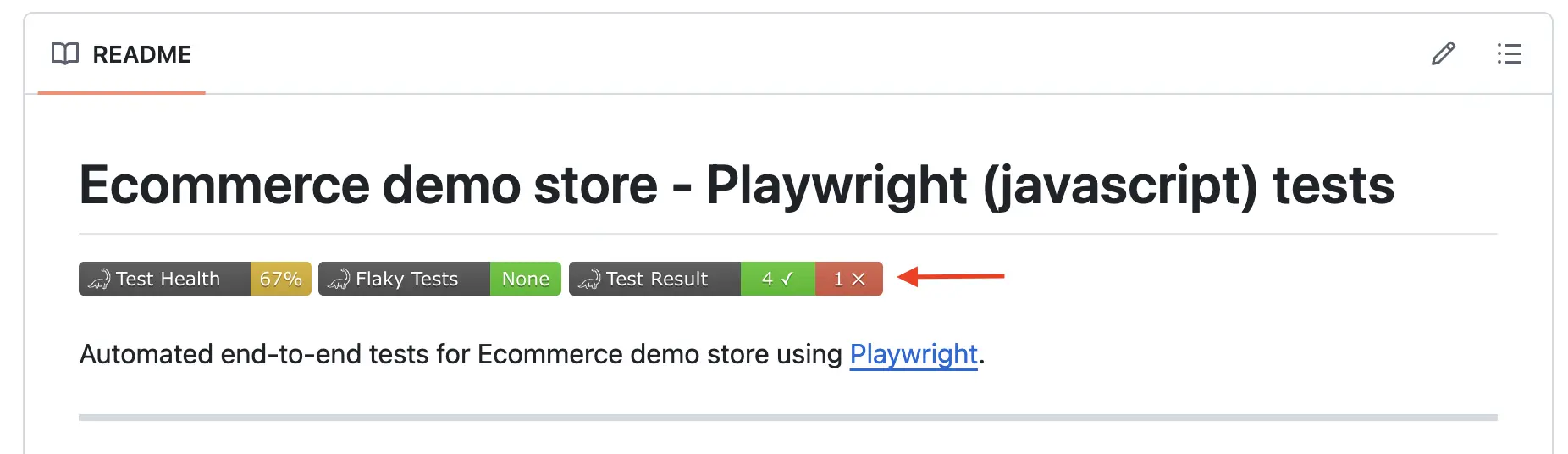Click the Ecommerce demo store heading
1568x454 pixels.
737,185
